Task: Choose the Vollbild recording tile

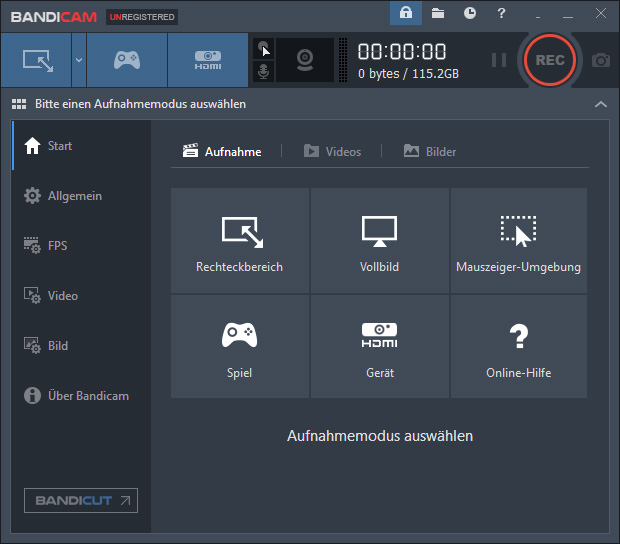Action: [x=380, y=240]
